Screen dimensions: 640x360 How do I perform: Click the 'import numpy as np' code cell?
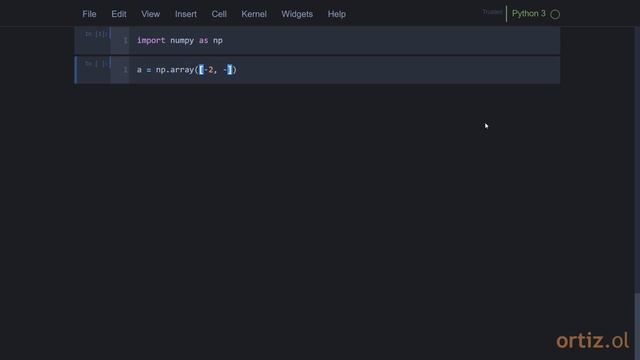(x=345, y=40)
